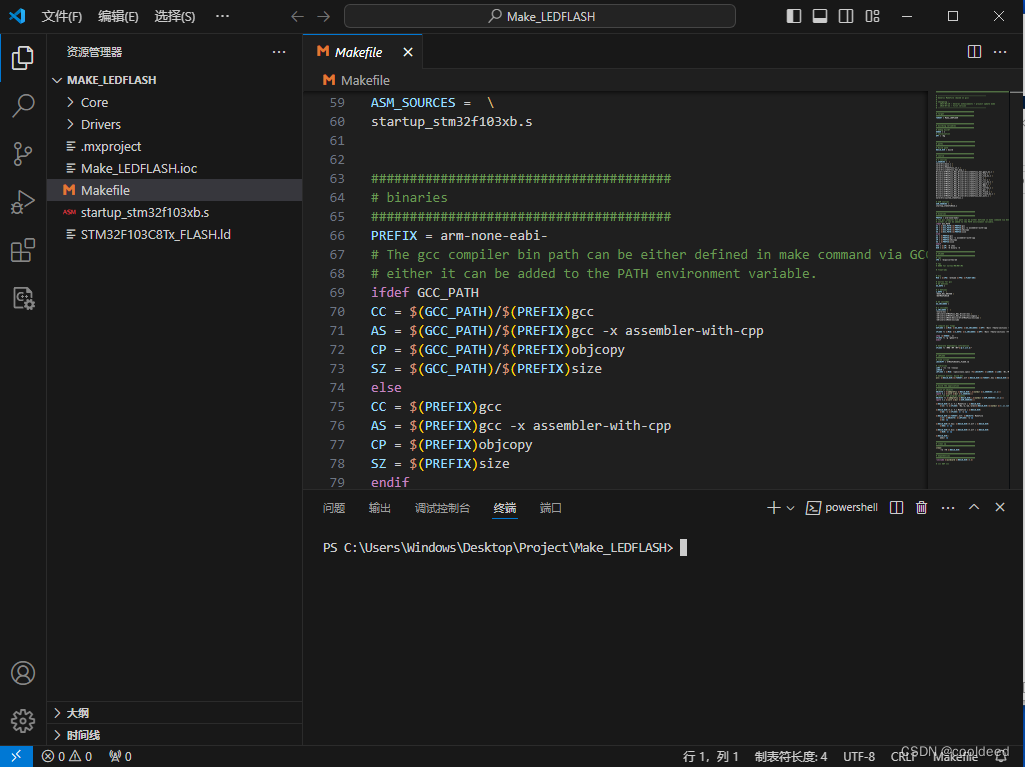Viewport: 1025px width, 767px height.
Task: Click the Make_LEDFLASH command center search box
Action: tap(540, 16)
